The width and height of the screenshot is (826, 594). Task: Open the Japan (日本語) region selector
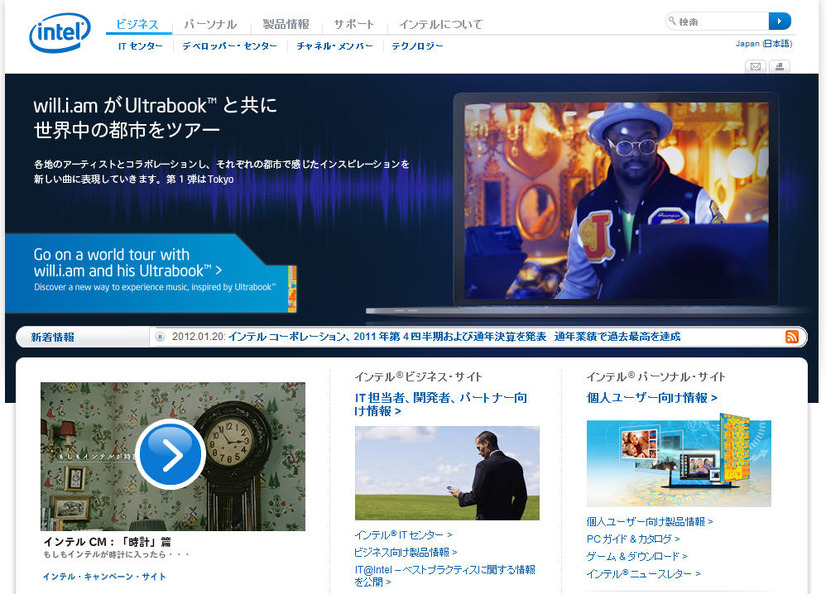click(x=764, y=44)
